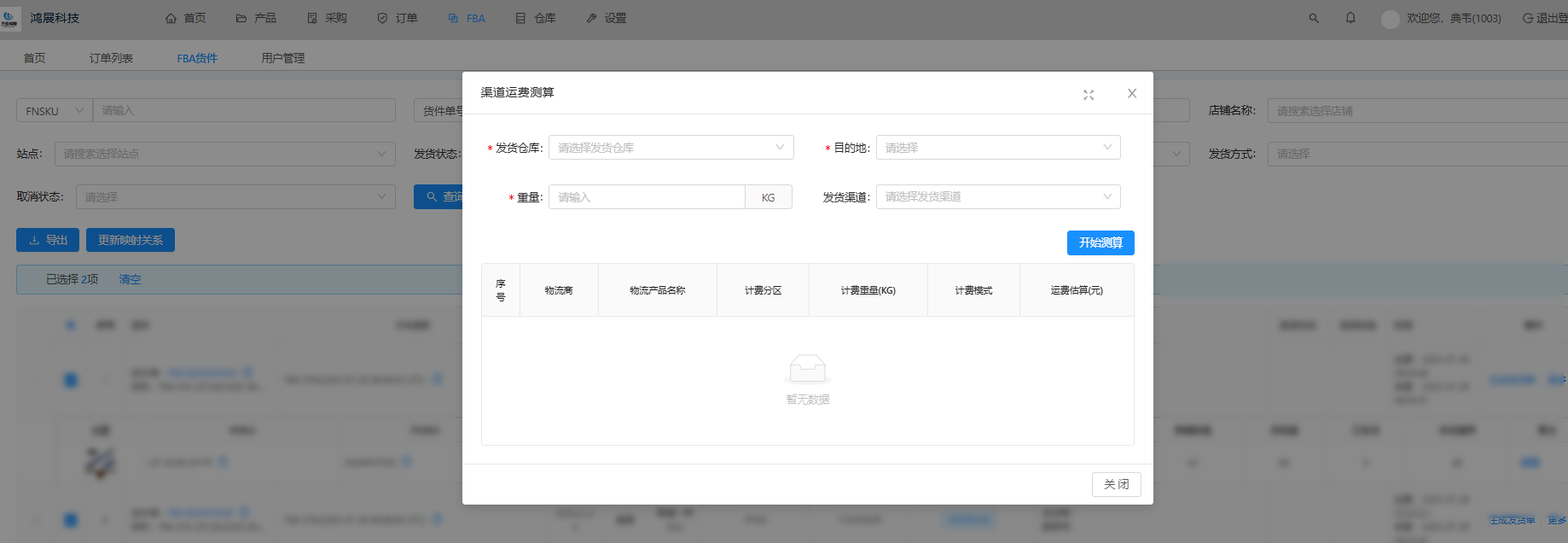Viewport: 1568px width, 543px height.
Task: Click the 开始测算 start calculation button
Action: [x=1100, y=243]
